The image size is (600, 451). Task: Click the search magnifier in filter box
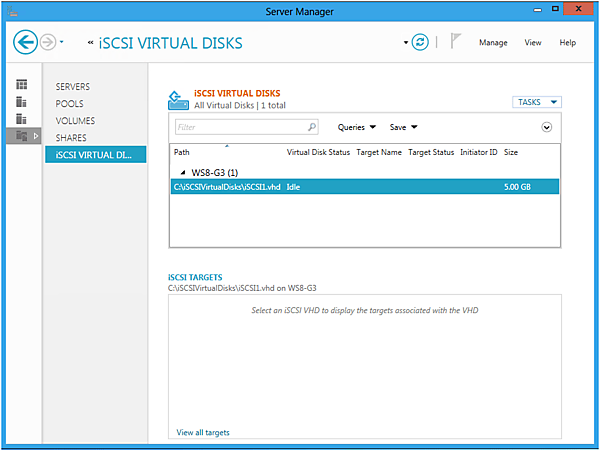tap(312, 127)
